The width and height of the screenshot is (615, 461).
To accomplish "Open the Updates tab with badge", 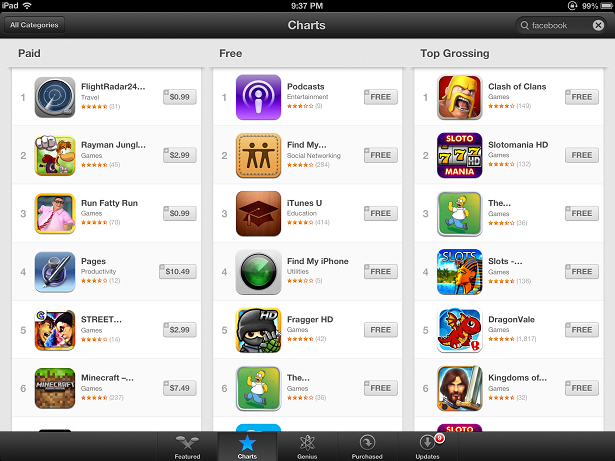I will tap(428, 447).
